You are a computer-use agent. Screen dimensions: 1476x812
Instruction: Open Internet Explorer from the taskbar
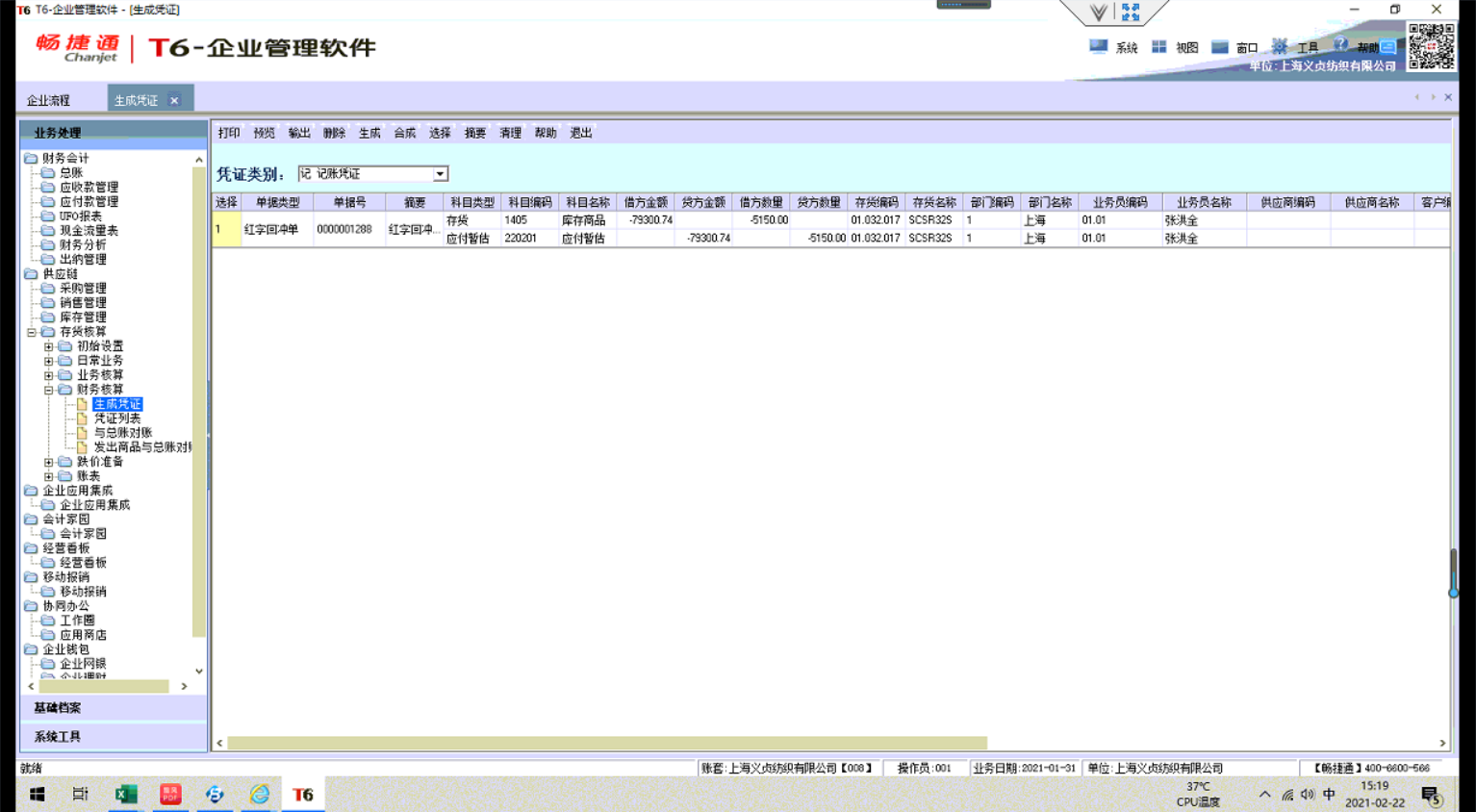pyautogui.click(x=260, y=794)
